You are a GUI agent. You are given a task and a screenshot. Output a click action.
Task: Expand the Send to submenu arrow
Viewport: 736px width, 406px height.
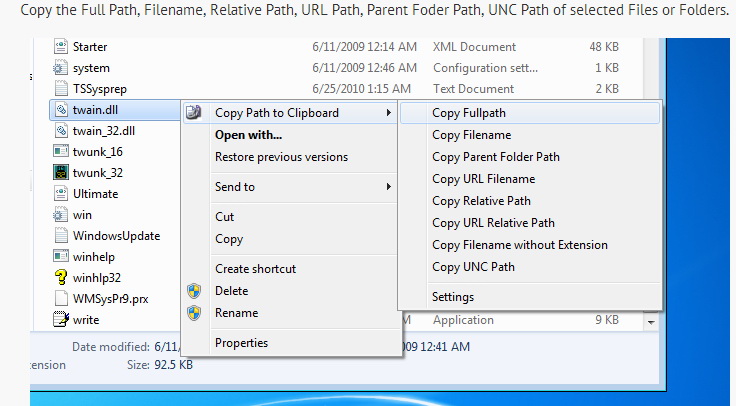[388, 187]
